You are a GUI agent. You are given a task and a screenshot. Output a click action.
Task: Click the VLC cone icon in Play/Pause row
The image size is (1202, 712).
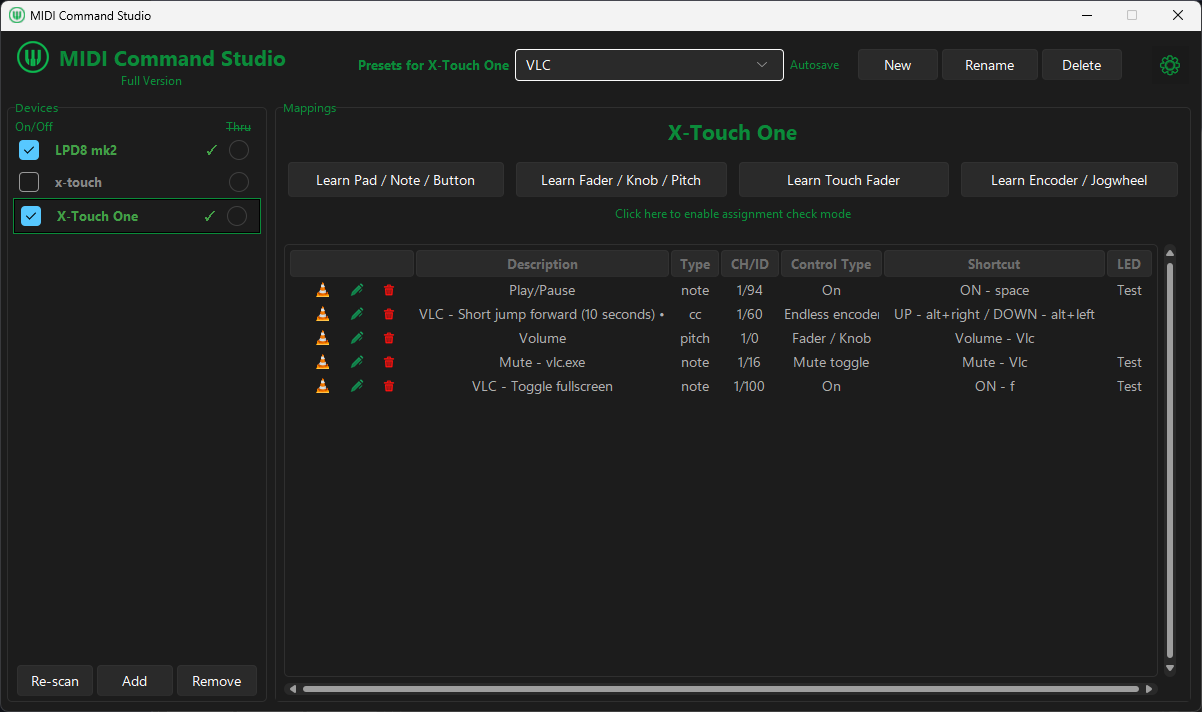322,290
